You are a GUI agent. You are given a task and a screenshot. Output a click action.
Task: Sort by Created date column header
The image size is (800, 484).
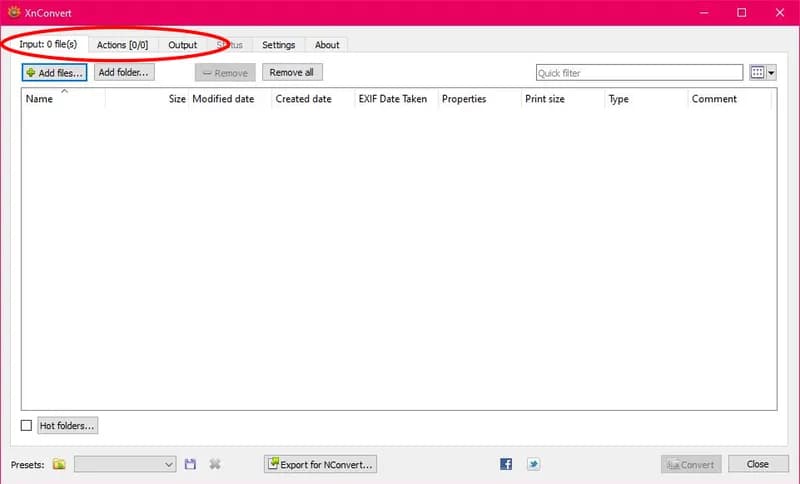tap(313, 99)
